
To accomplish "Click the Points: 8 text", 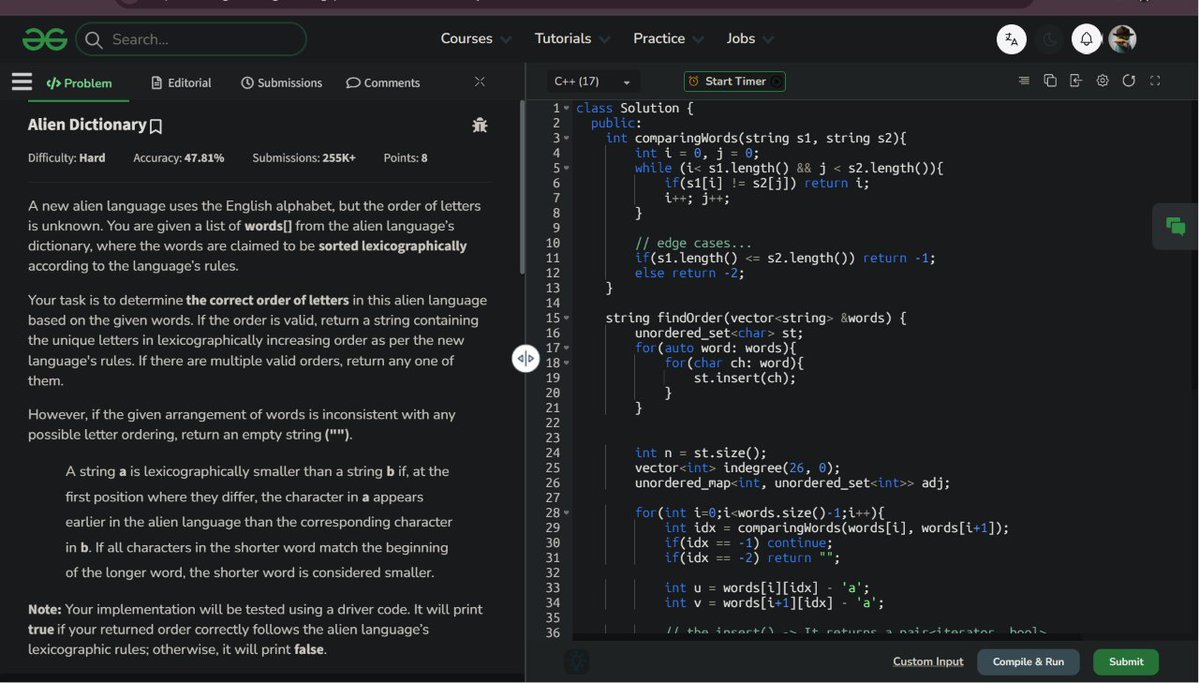I will coord(405,158).
